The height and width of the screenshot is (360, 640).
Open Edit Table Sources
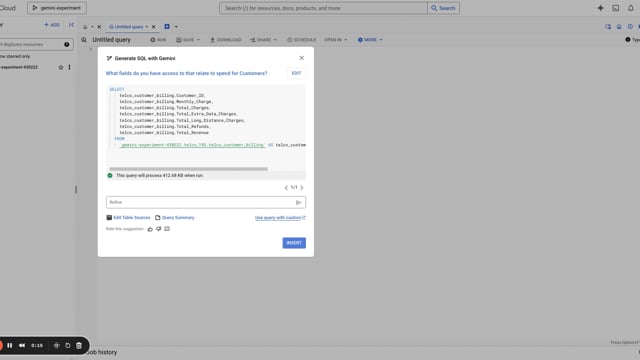pos(128,218)
